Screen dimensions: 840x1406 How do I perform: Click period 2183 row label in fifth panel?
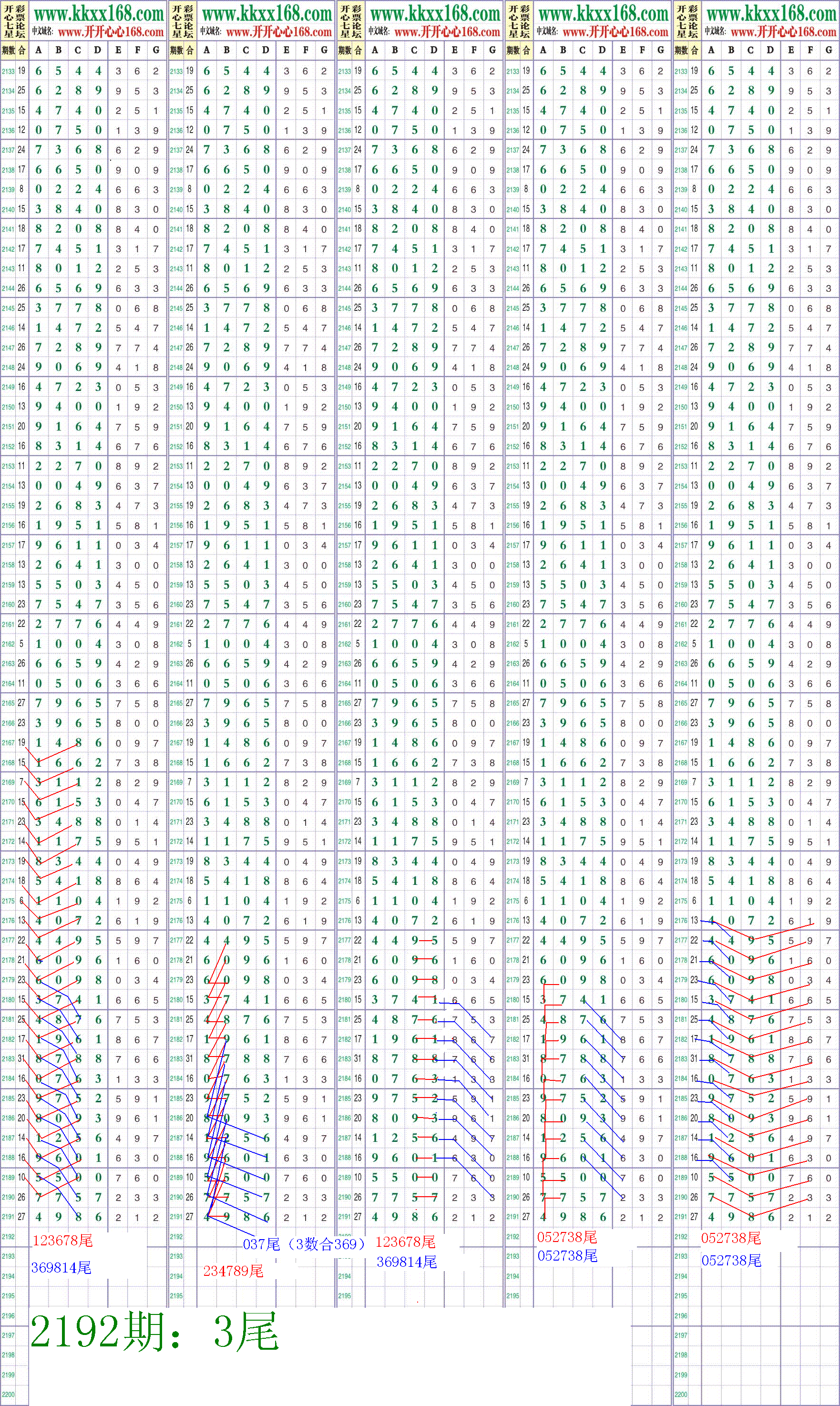(x=680, y=1059)
